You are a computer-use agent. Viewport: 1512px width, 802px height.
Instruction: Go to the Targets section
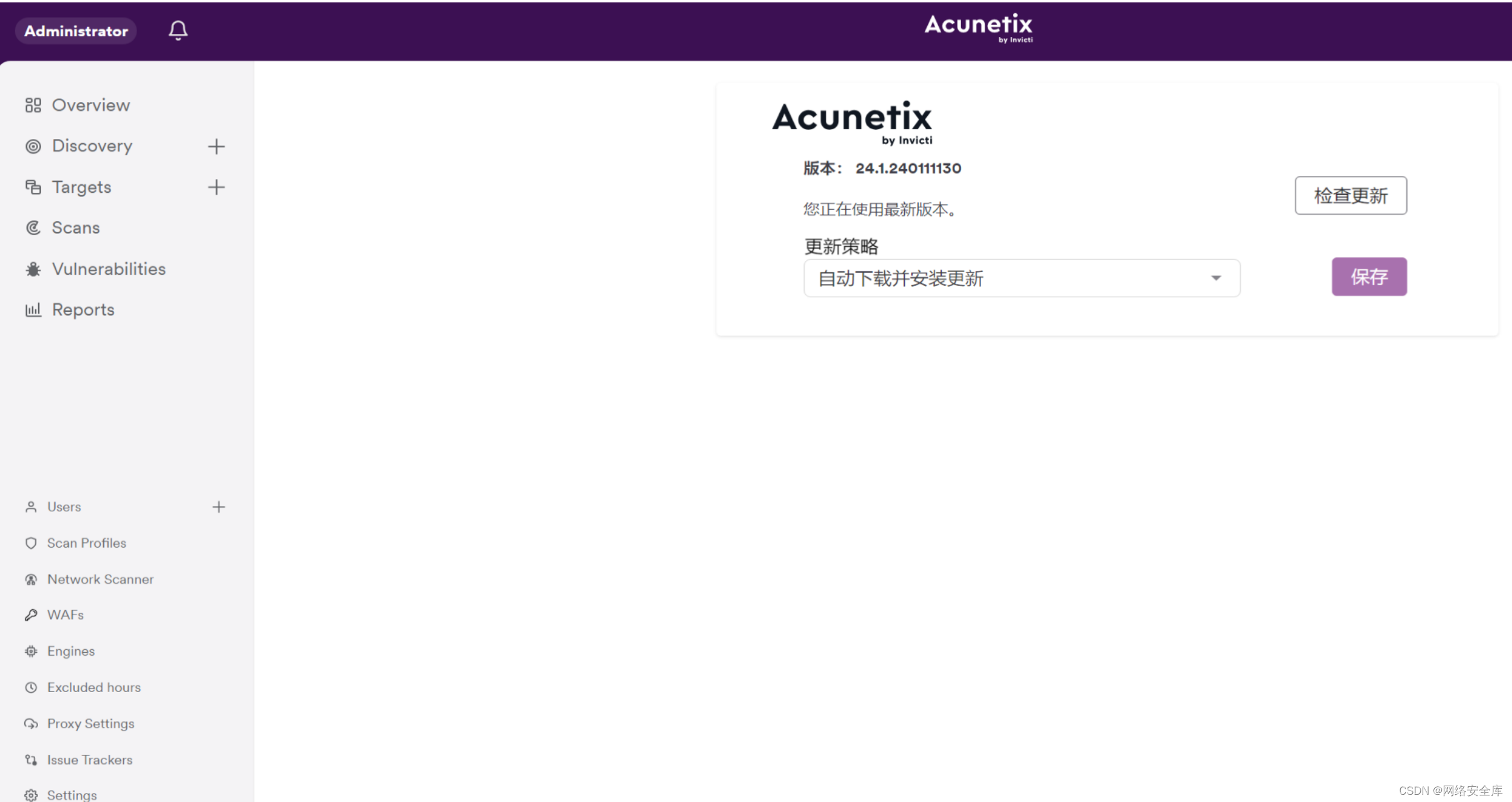(x=82, y=187)
